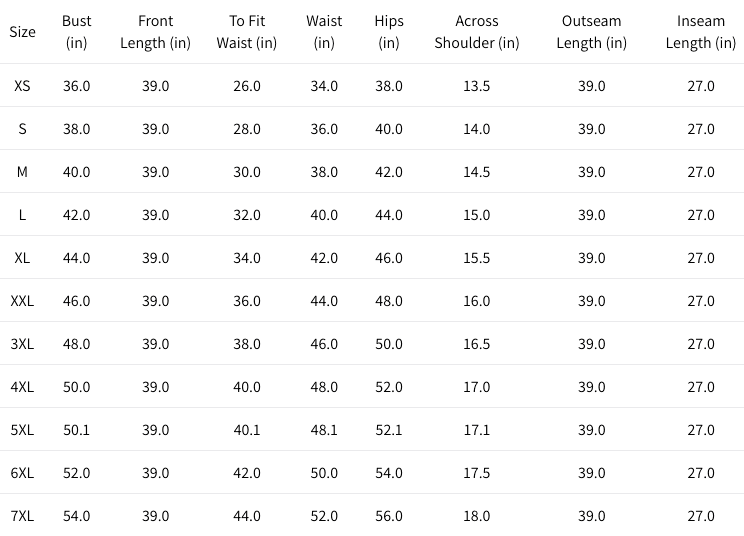The image size is (744, 536).
Task: Select the XXL size row label
Action: click(22, 301)
